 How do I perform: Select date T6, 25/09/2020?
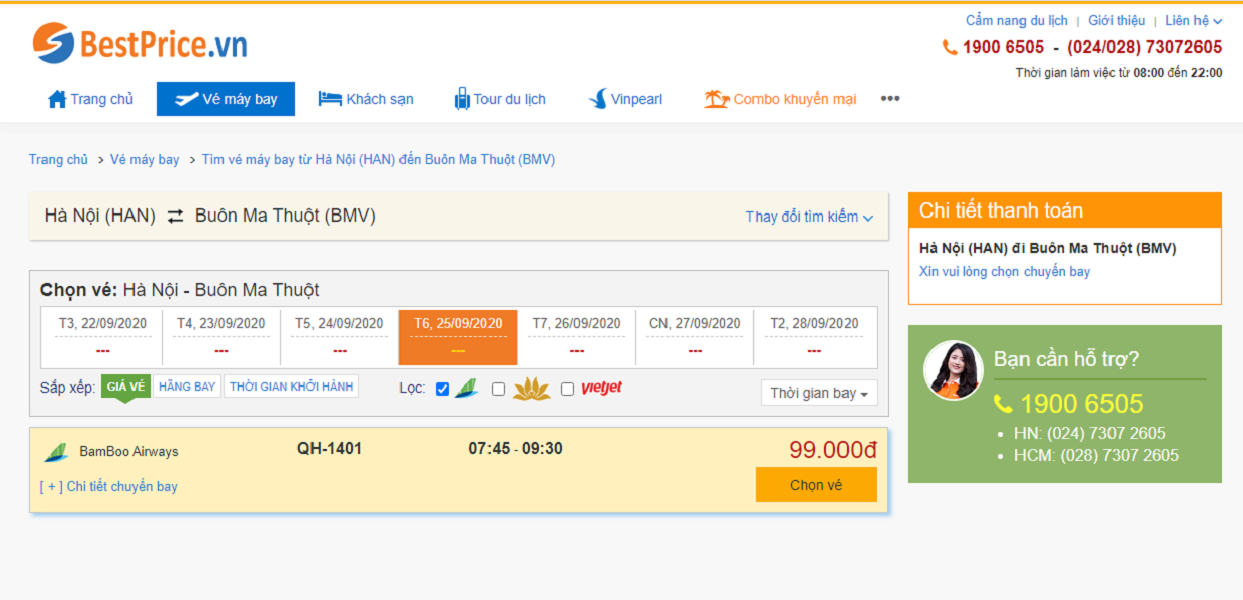click(458, 337)
